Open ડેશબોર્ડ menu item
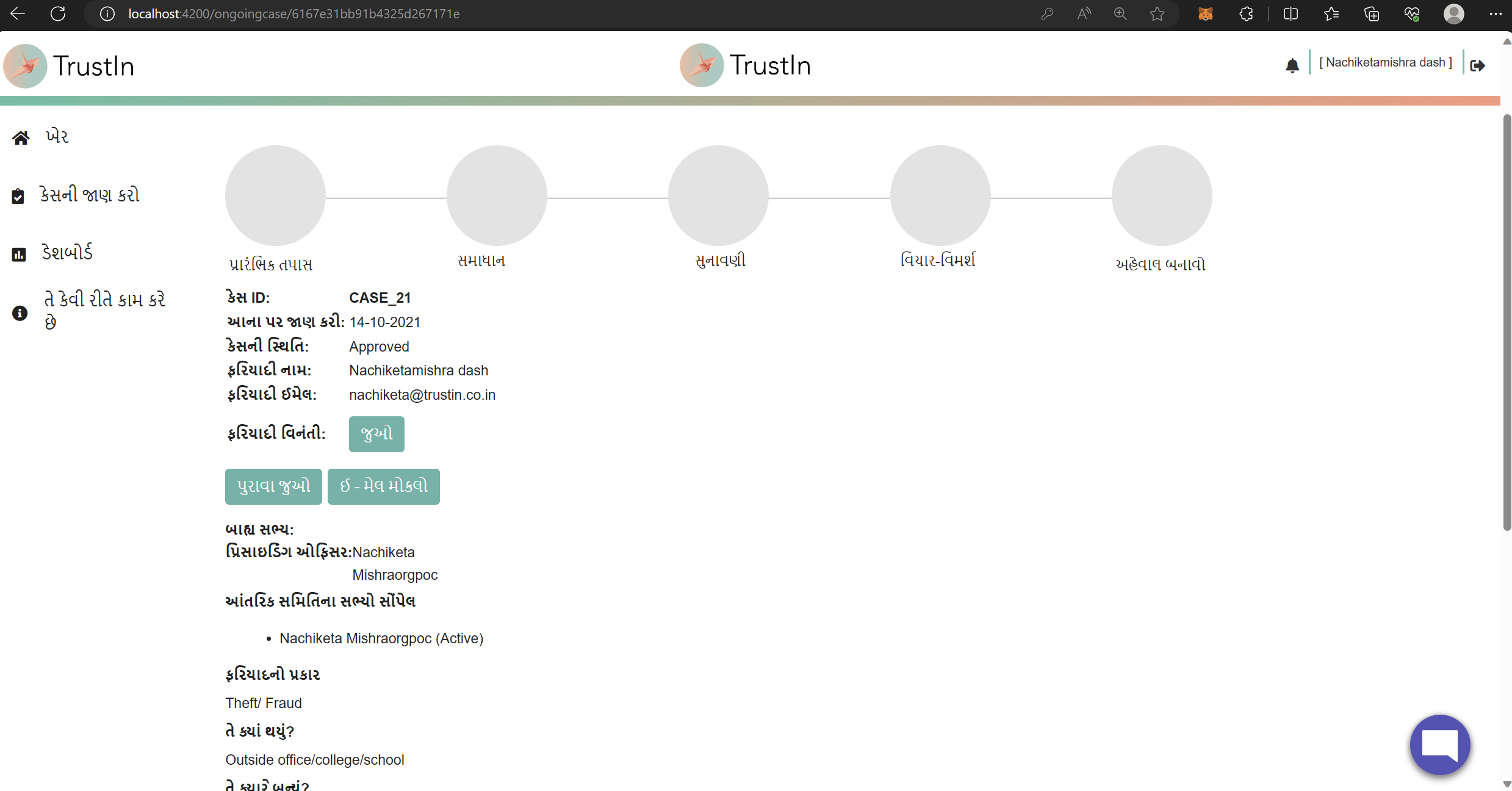 click(x=67, y=253)
